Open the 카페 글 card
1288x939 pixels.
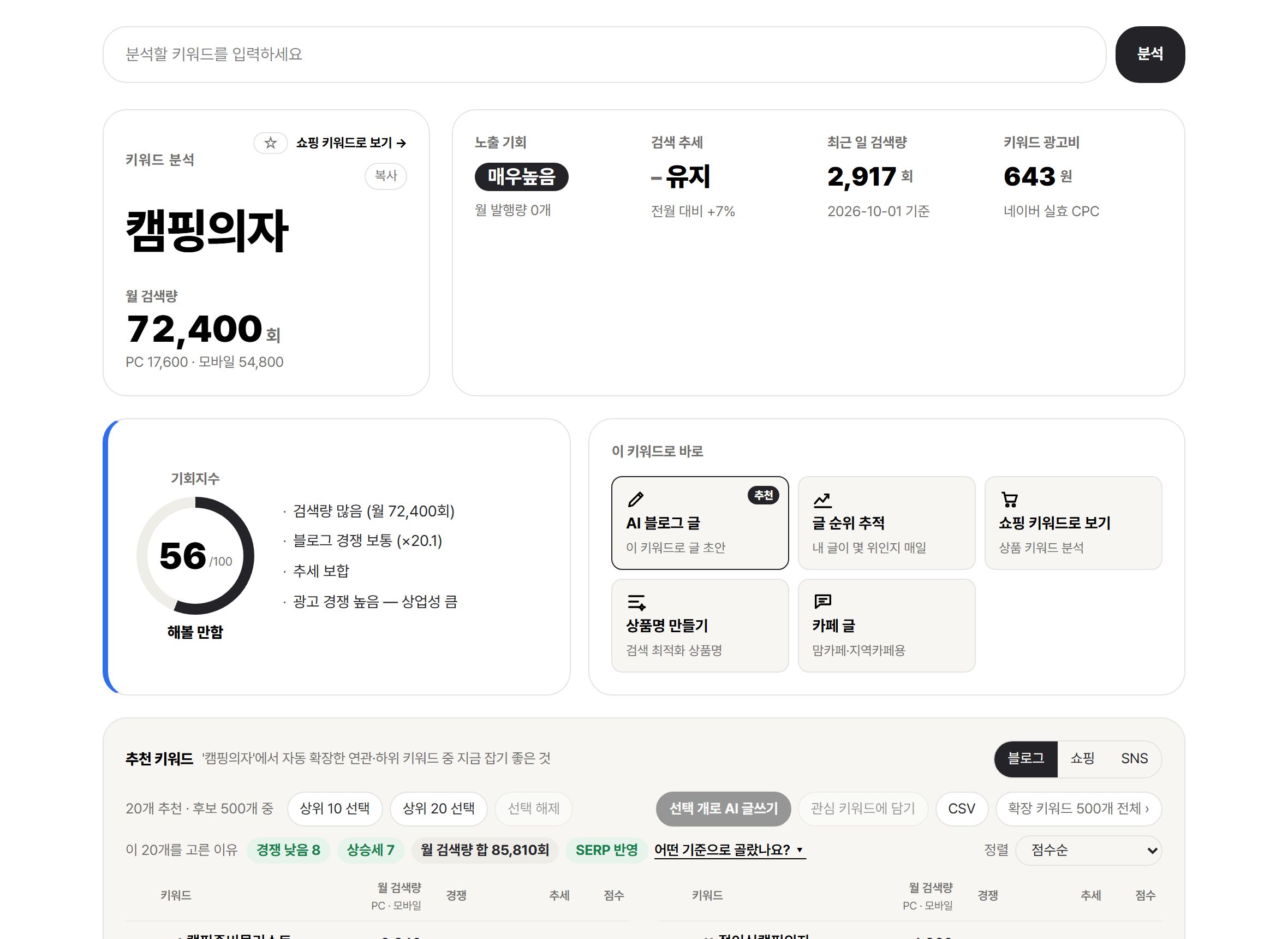point(886,625)
